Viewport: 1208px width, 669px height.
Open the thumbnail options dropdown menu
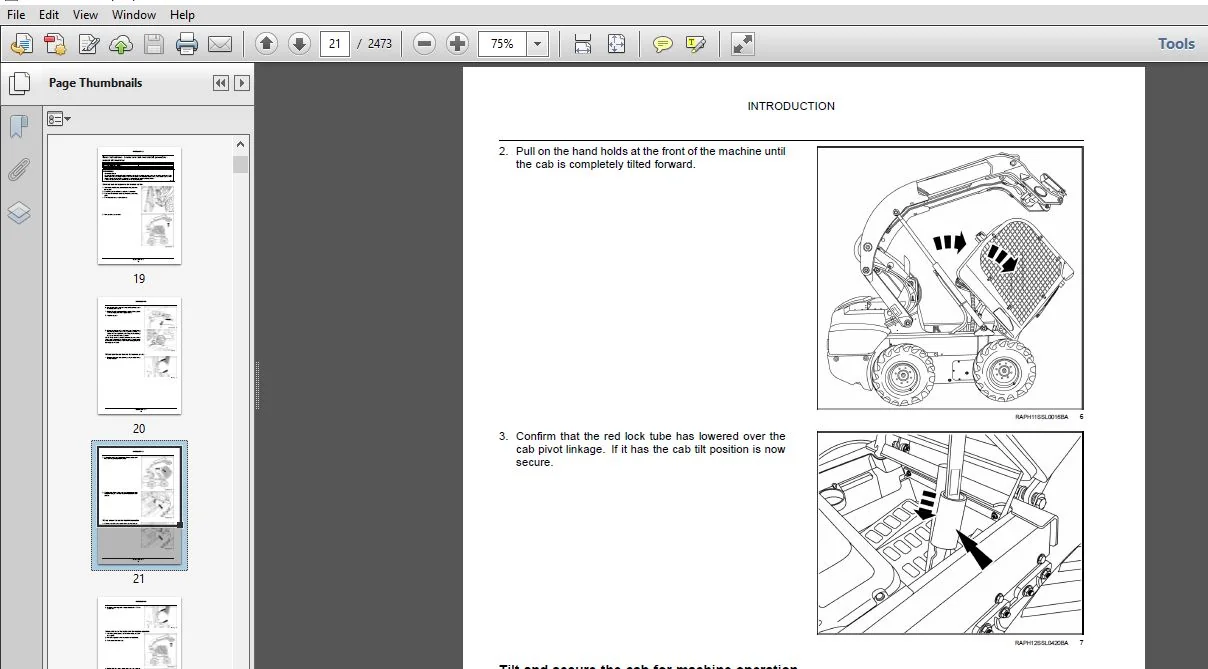[x=59, y=119]
